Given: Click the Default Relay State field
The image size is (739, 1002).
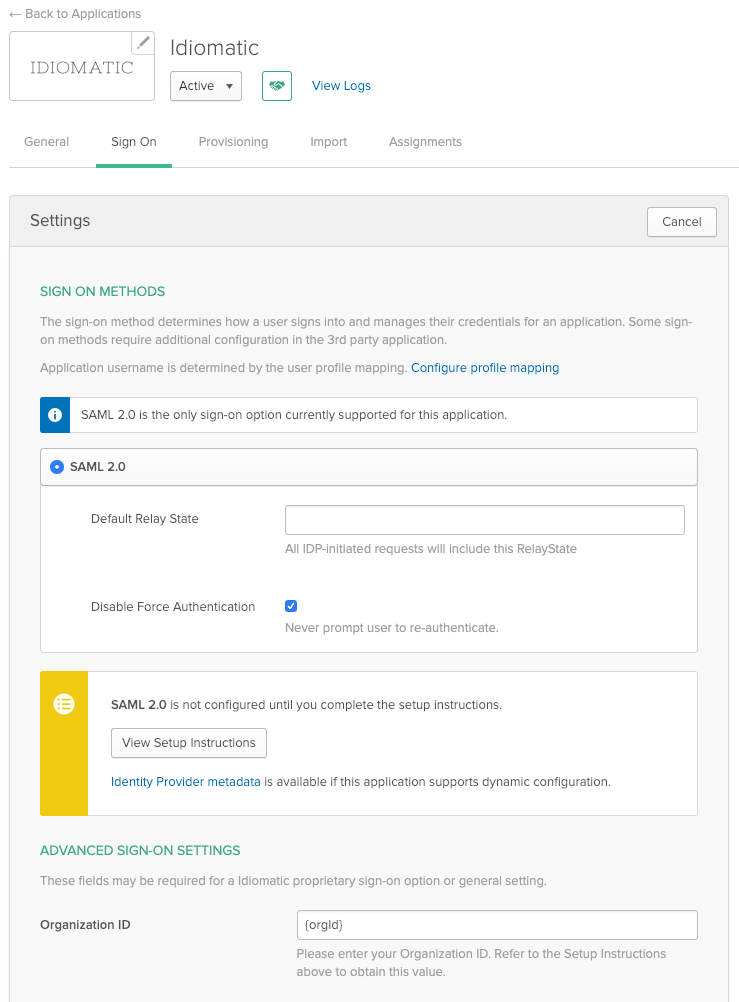Looking at the screenshot, I should (484, 520).
